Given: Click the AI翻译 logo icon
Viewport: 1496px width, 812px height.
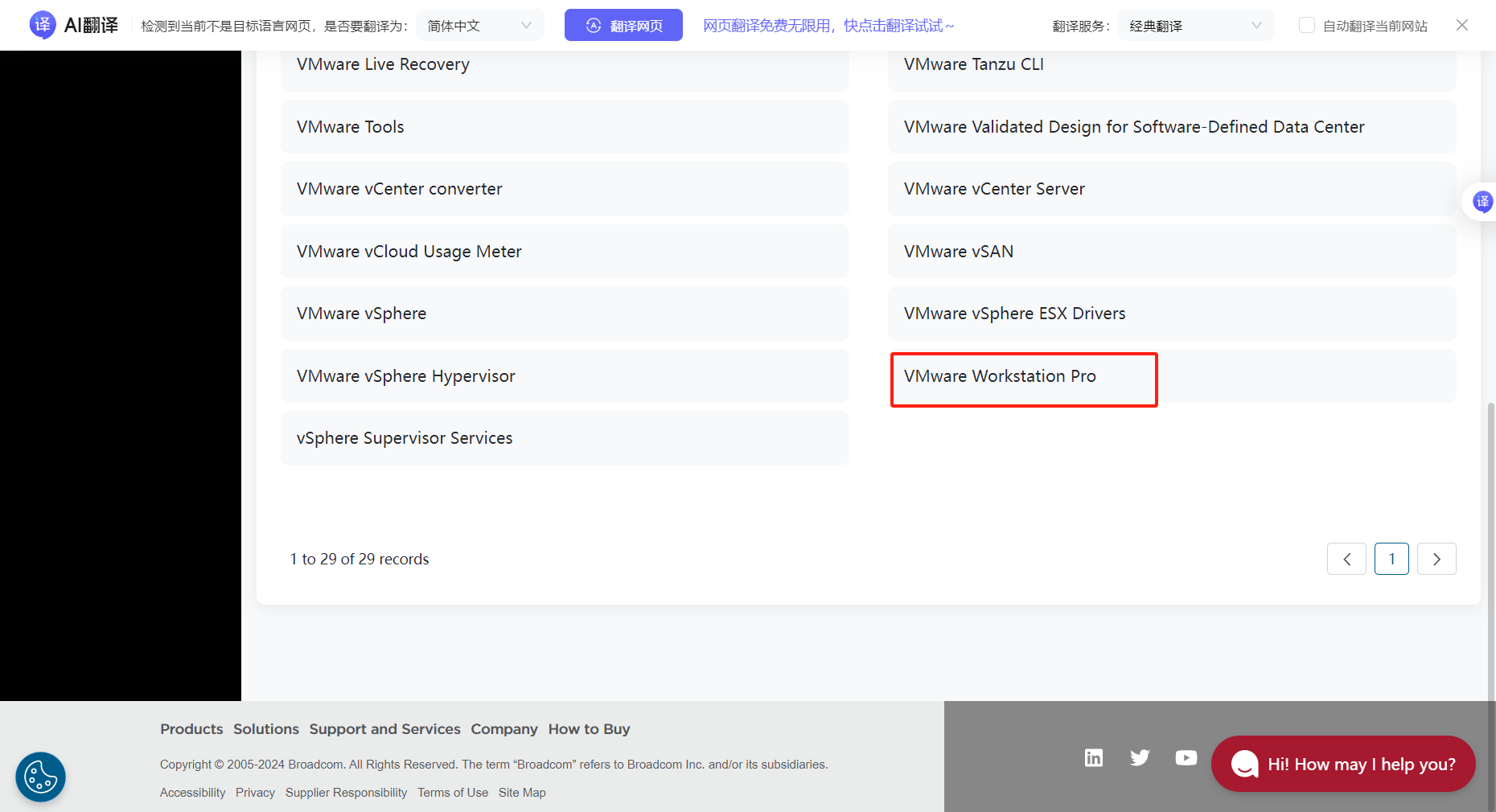Looking at the screenshot, I should (42, 25).
